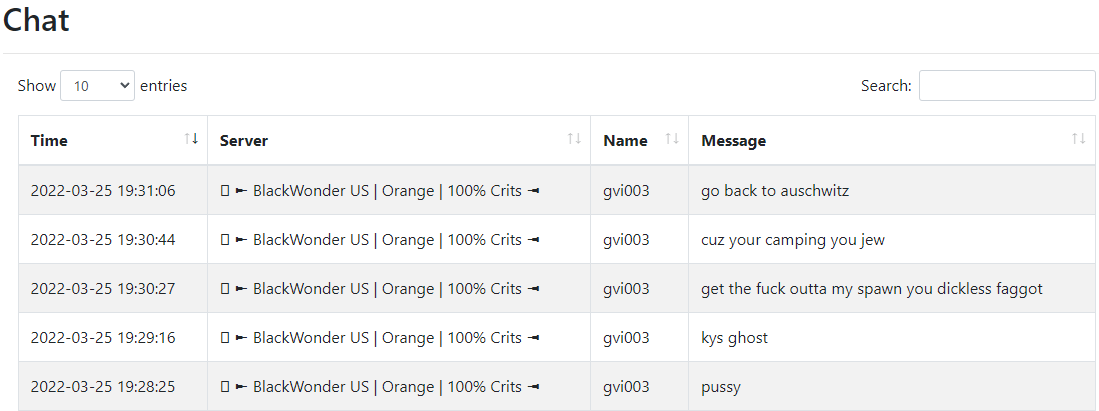Sort table by the Message header label
Image resolution: width=1099 pixels, height=411 pixels.
[x=733, y=140]
